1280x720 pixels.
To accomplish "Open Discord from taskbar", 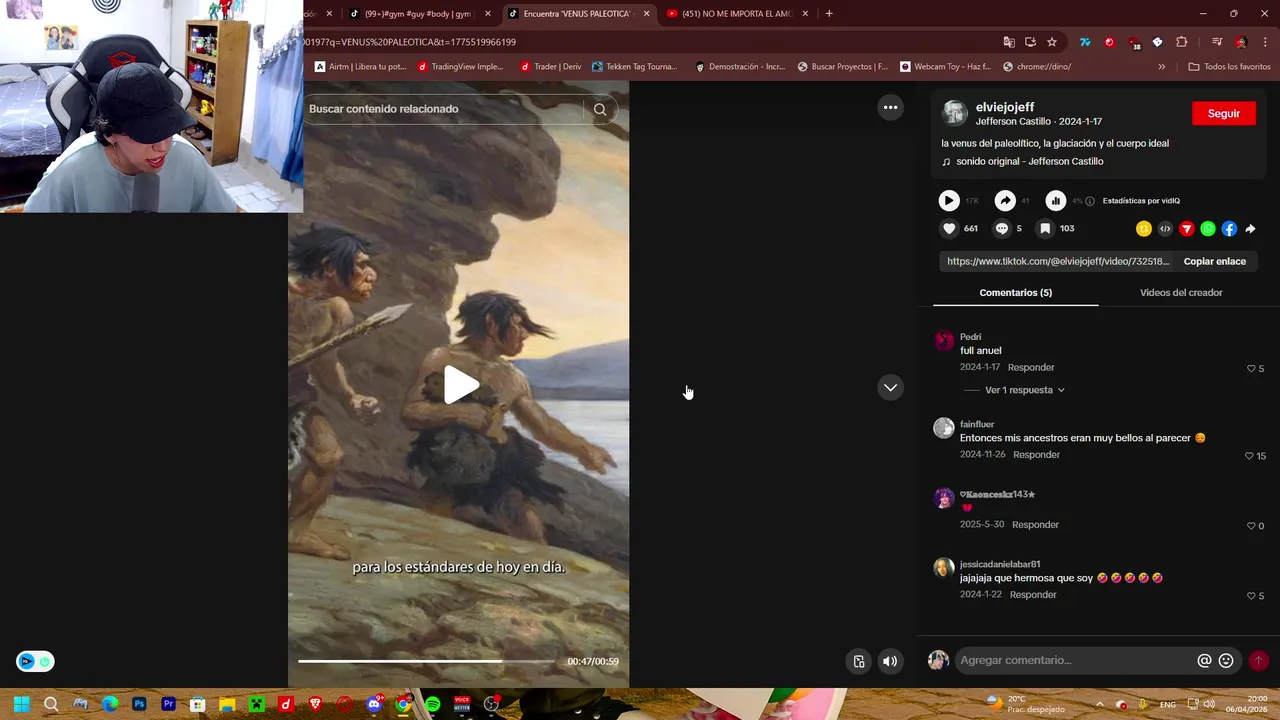I will pyautogui.click(x=374, y=704).
